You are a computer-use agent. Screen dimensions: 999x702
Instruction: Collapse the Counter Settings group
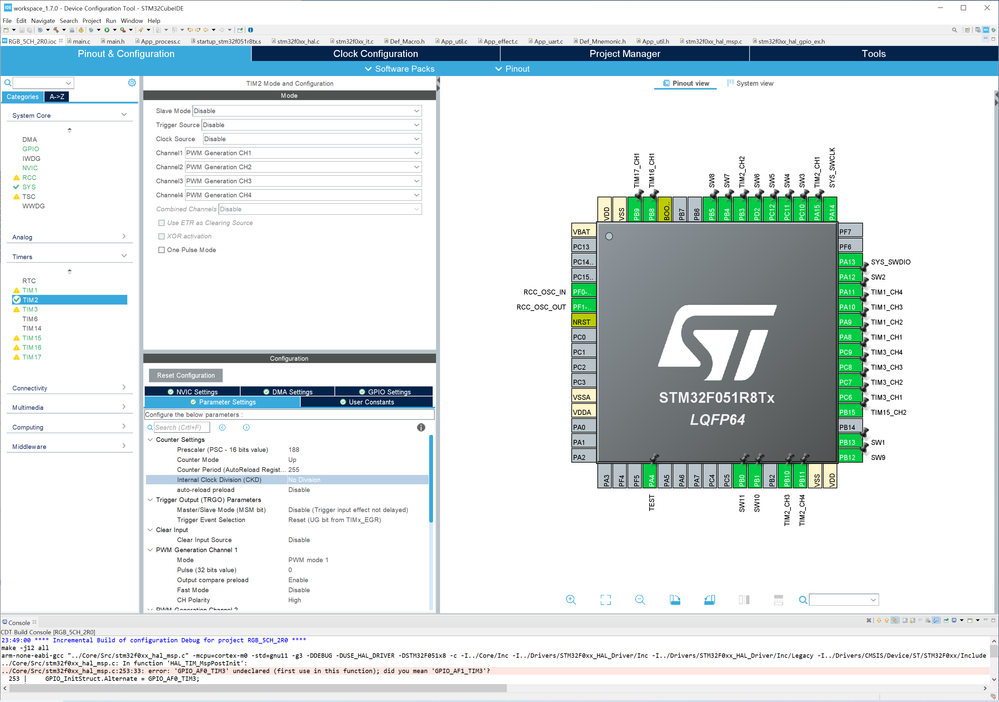pos(150,440)
